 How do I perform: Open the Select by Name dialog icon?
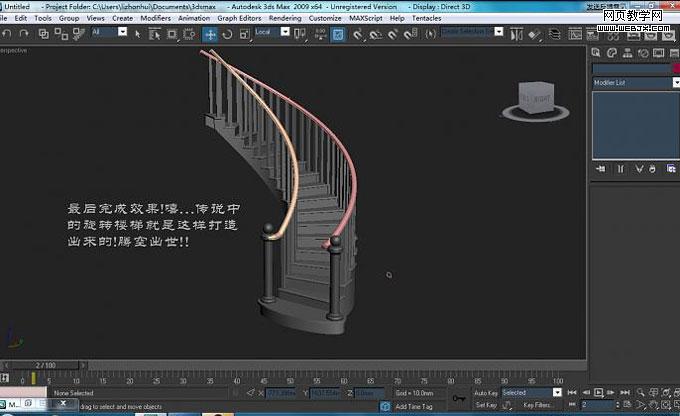point(154,34)
